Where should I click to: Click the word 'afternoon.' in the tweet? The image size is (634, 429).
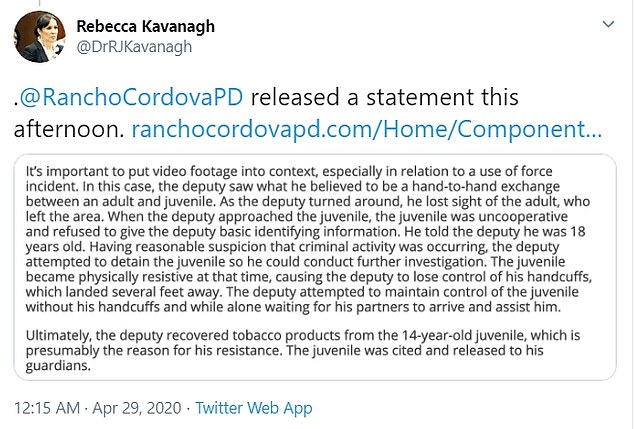point(69,130)
